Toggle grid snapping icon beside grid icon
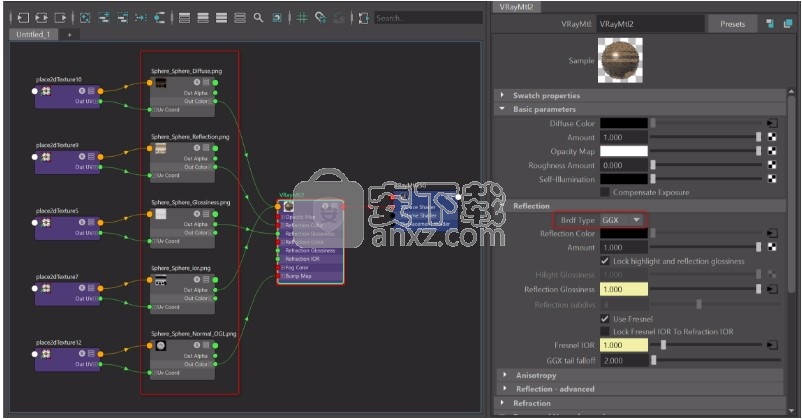The image size is (802, 420). (x=321, y=18)
